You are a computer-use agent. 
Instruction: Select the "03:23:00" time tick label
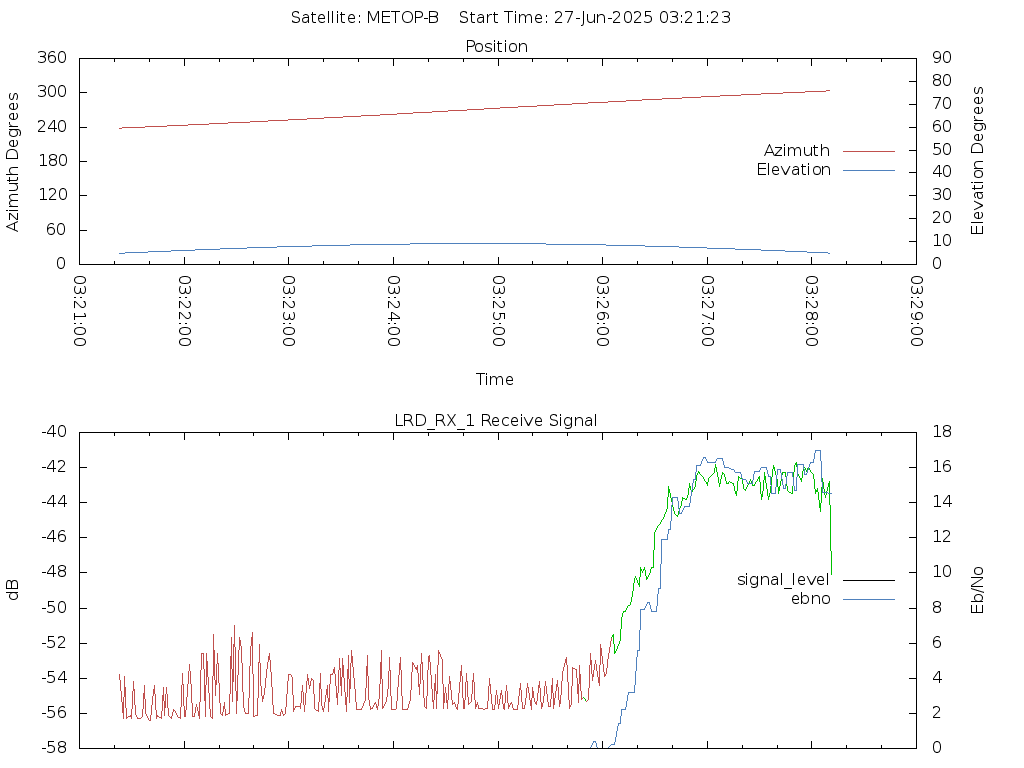[289, 311]
